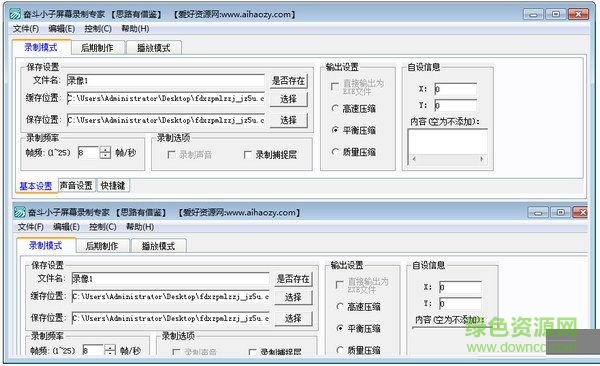Click 帧频 value field in top window
The width and height of the screenshot is (600, 366).
88,153
